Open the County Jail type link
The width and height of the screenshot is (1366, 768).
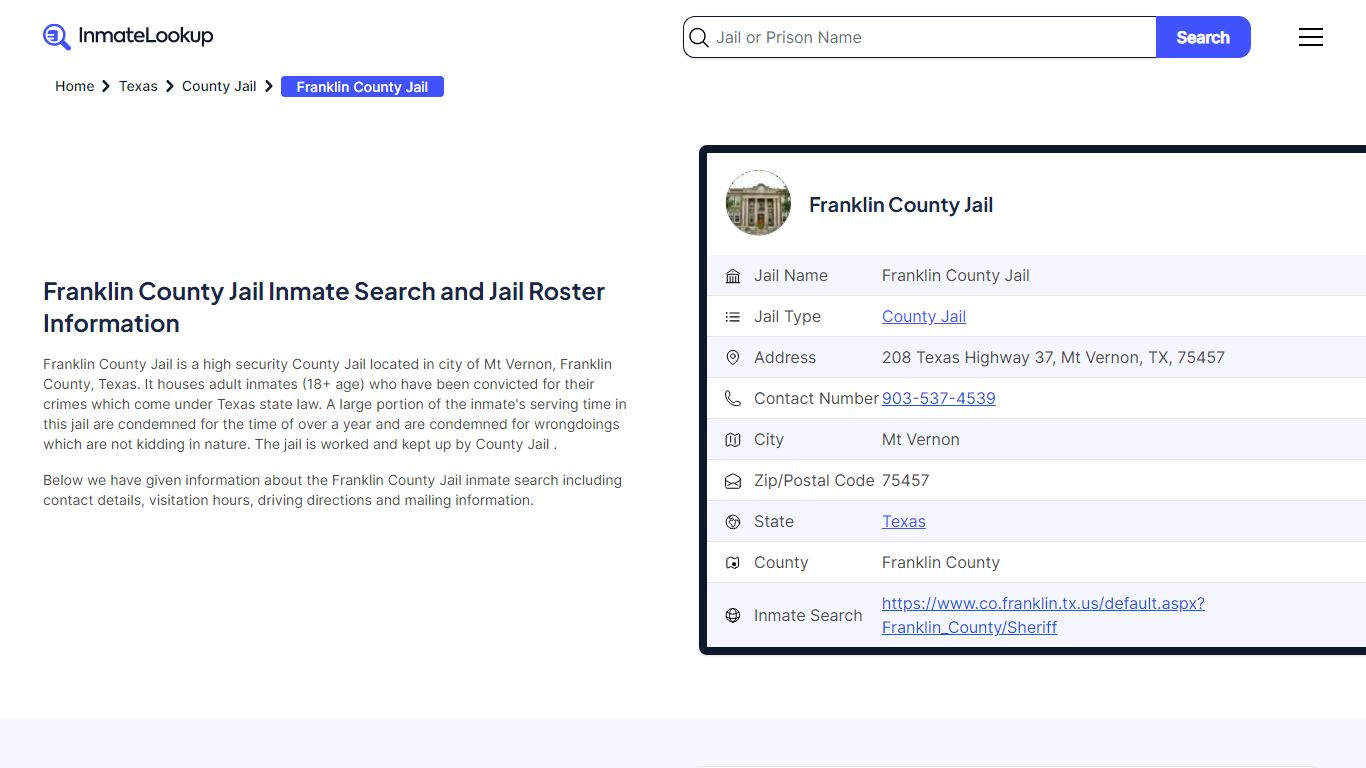pyautogui.click(x=923, y=317)
